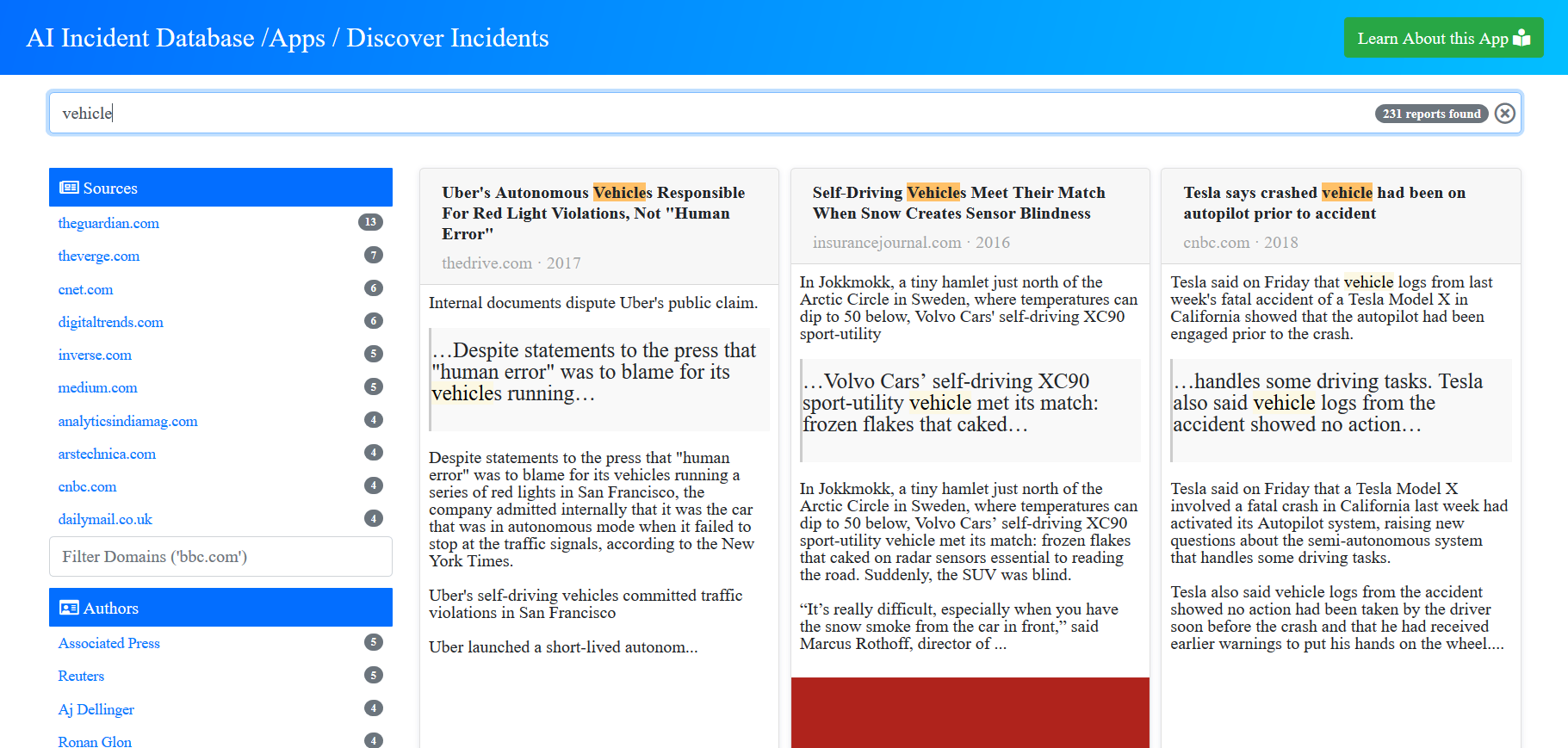Open Tesla crashed vehicle autopilot report
This screenshot has width=1568, height=748.
click(1323, 202)
